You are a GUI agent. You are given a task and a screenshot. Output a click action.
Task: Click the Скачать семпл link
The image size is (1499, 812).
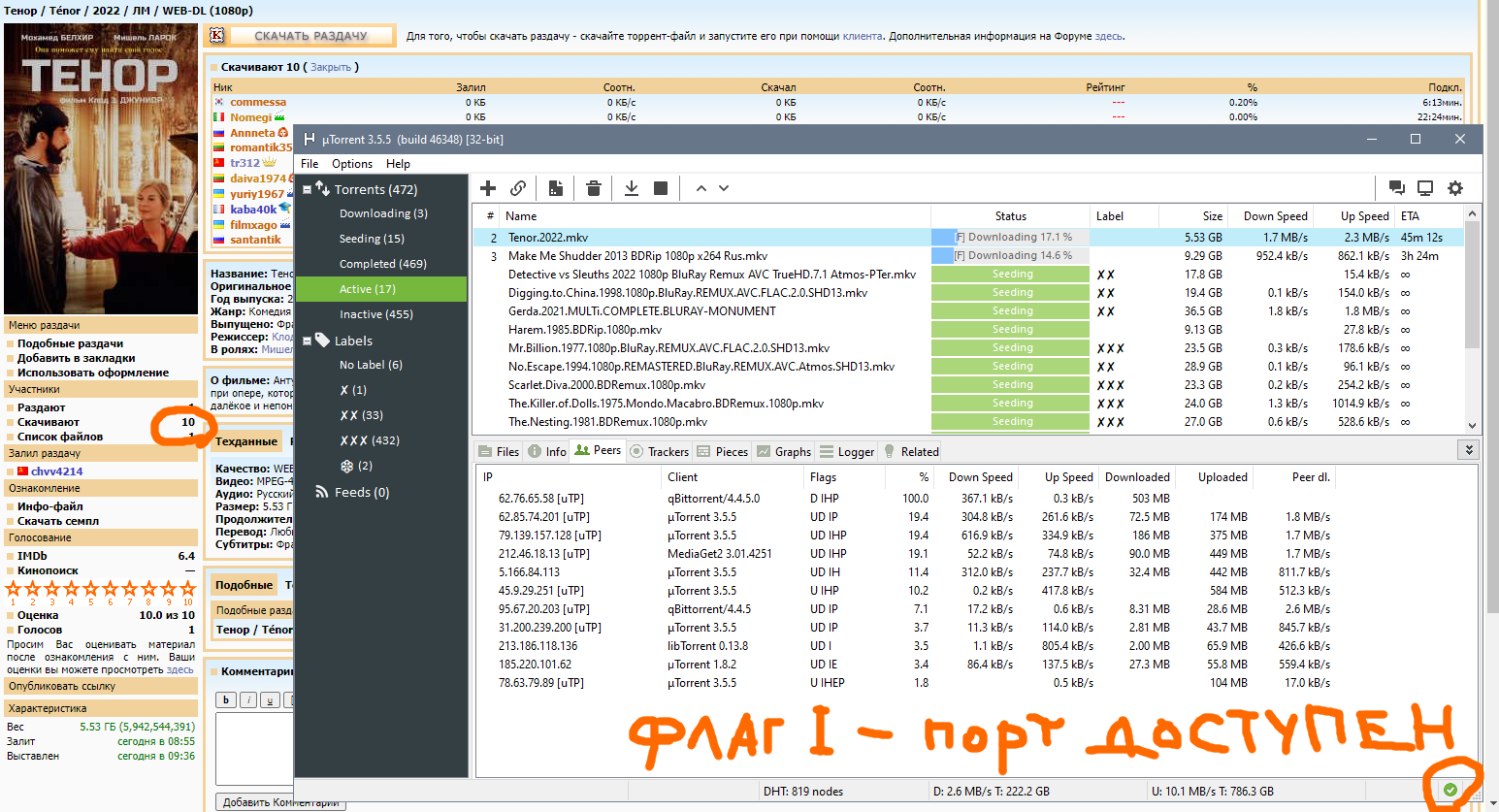click(58, 521)
